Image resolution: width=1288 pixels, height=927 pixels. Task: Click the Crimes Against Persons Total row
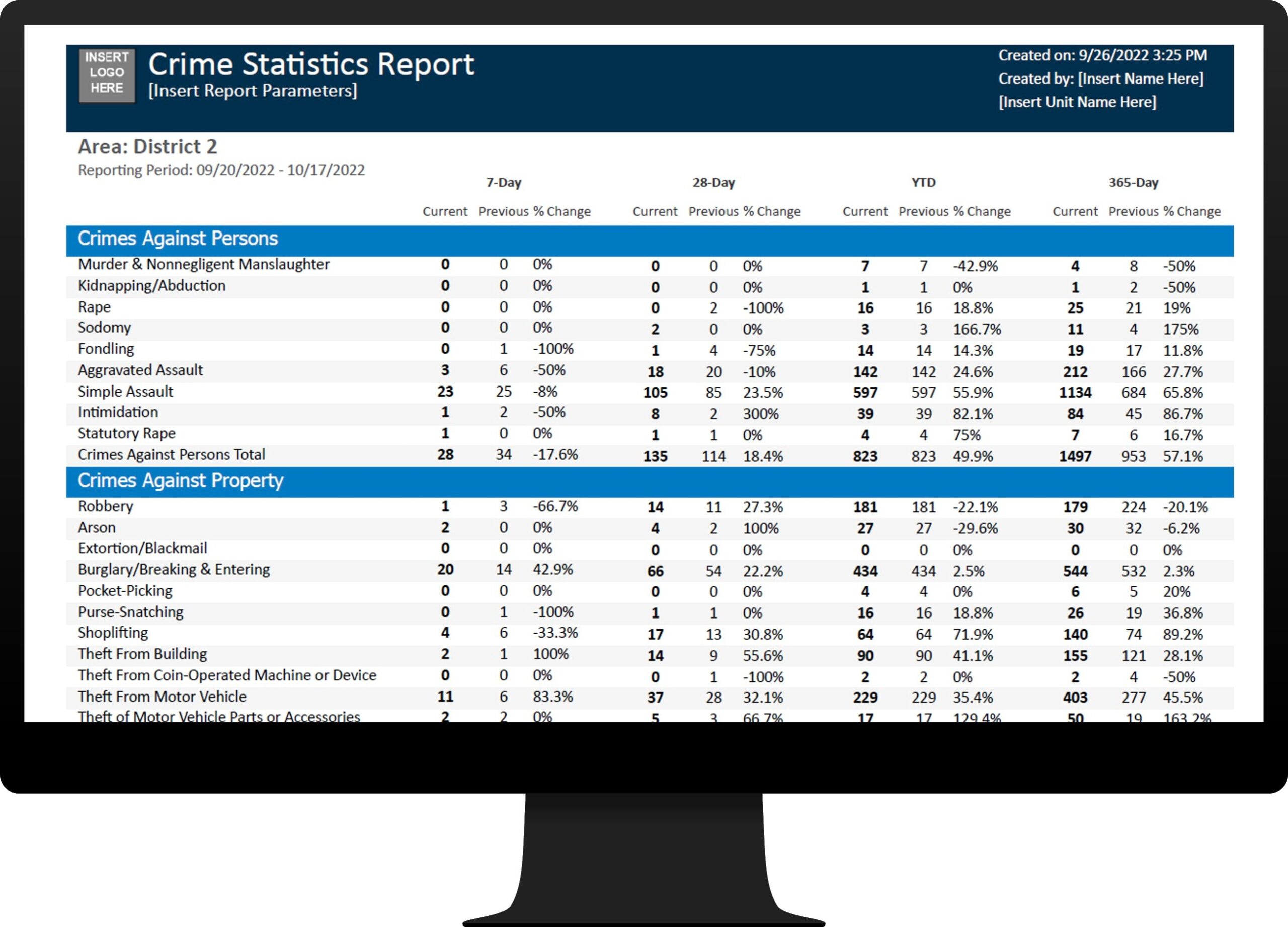[x=171, y=454]
